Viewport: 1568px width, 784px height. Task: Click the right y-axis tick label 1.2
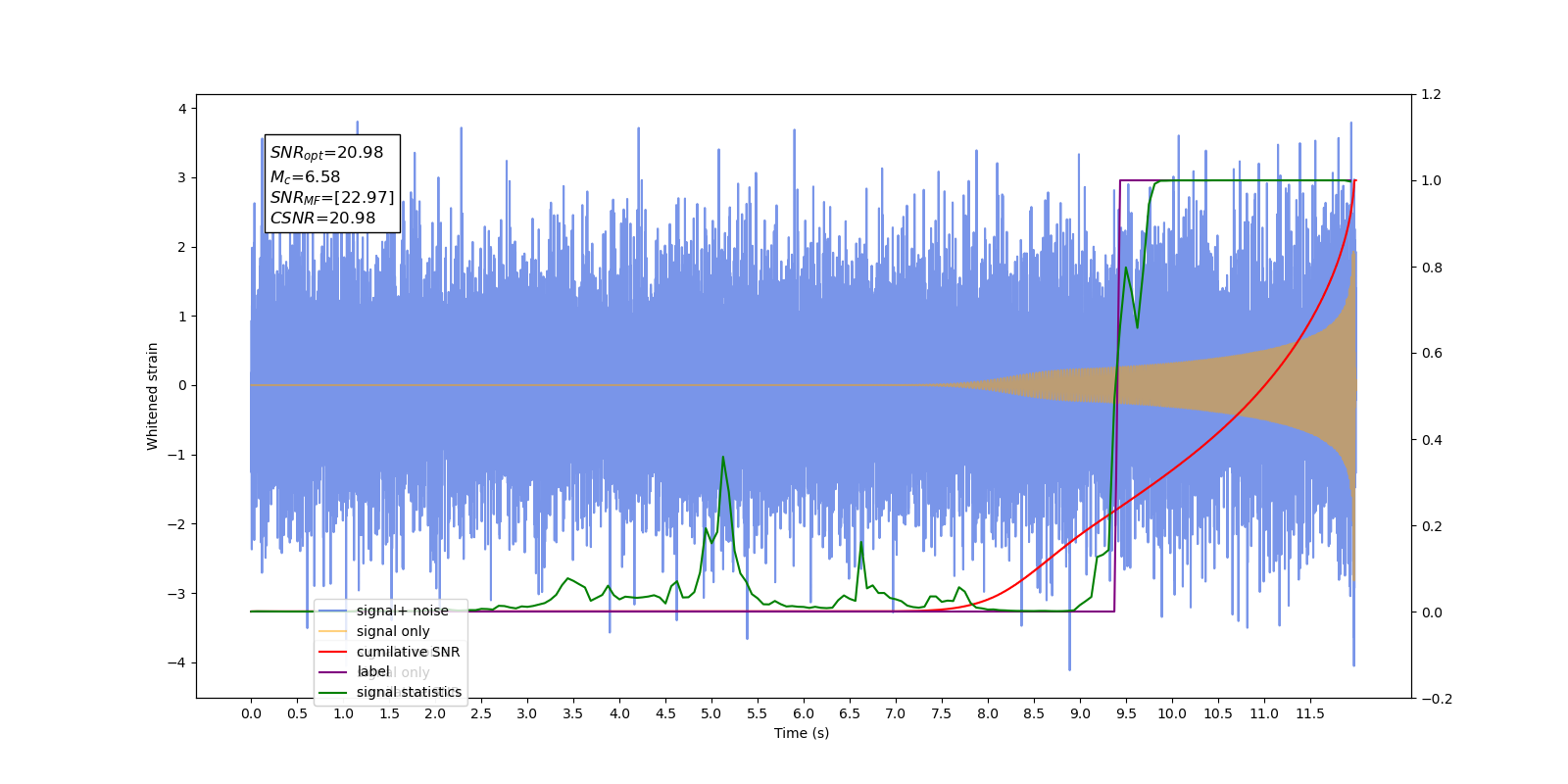pos(1431,95)
